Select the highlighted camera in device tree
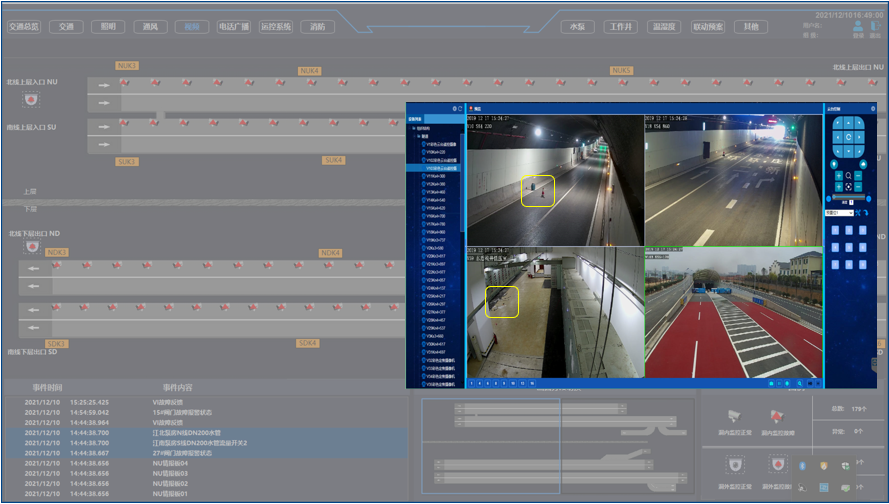The width and height of the screenshot is (889, 504). pos(440,168)
